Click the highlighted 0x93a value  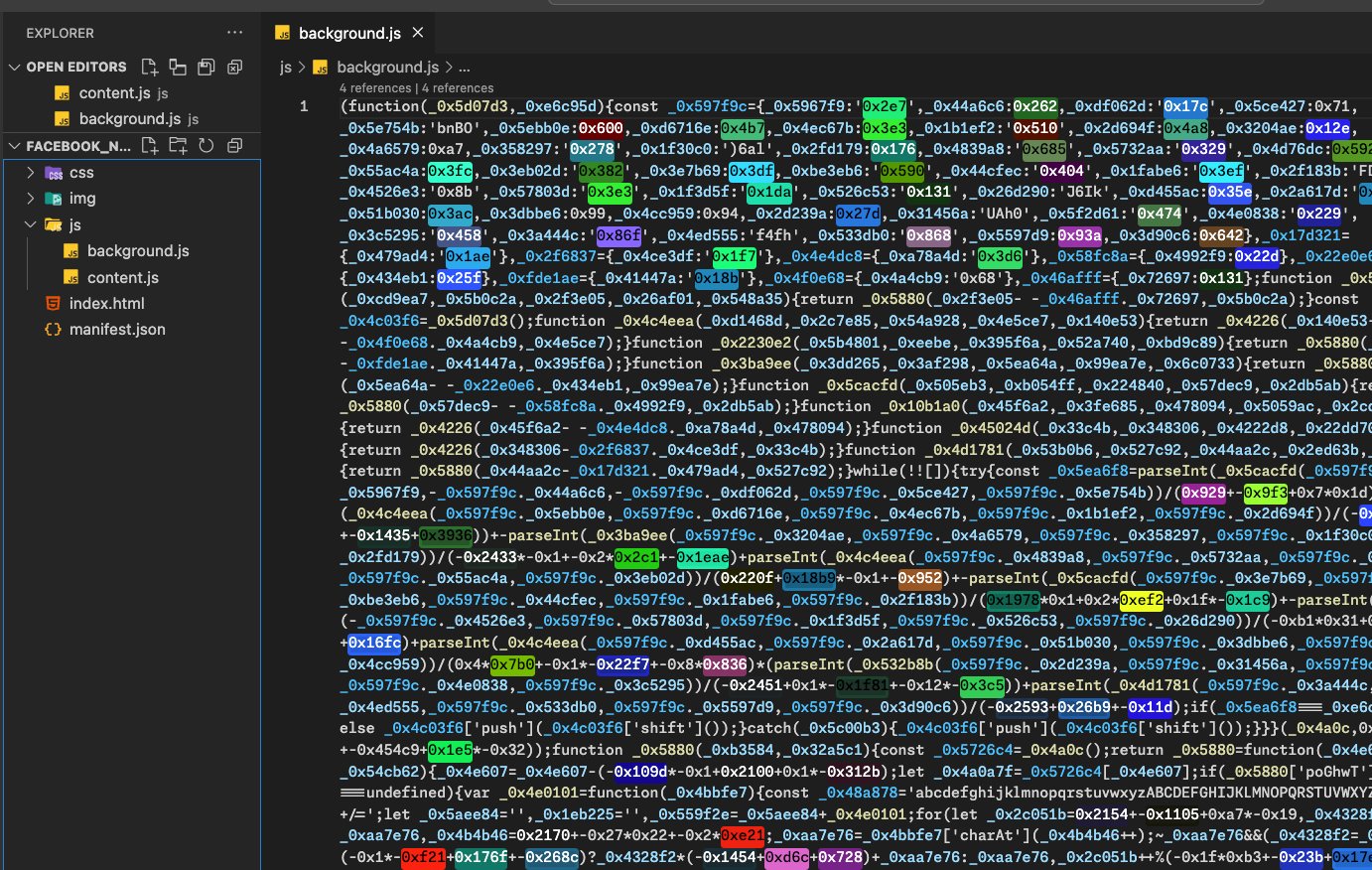[1079, 235]
